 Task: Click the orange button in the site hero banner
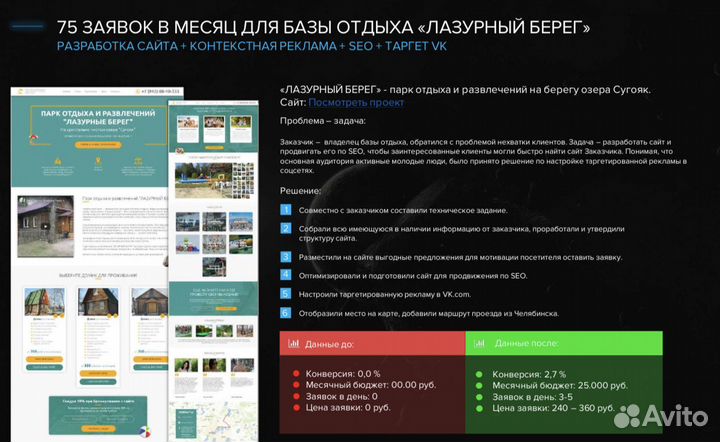(98, 145)
